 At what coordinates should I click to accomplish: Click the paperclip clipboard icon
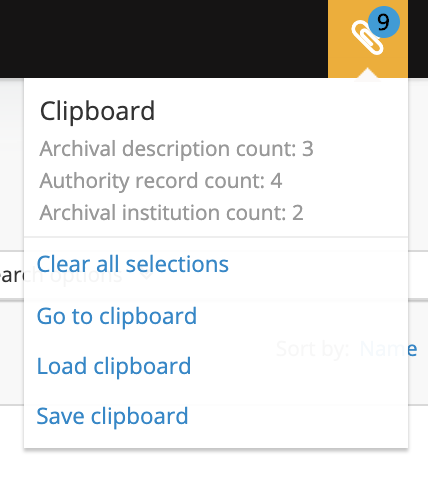pyautogui.click(x=367, y=37)
